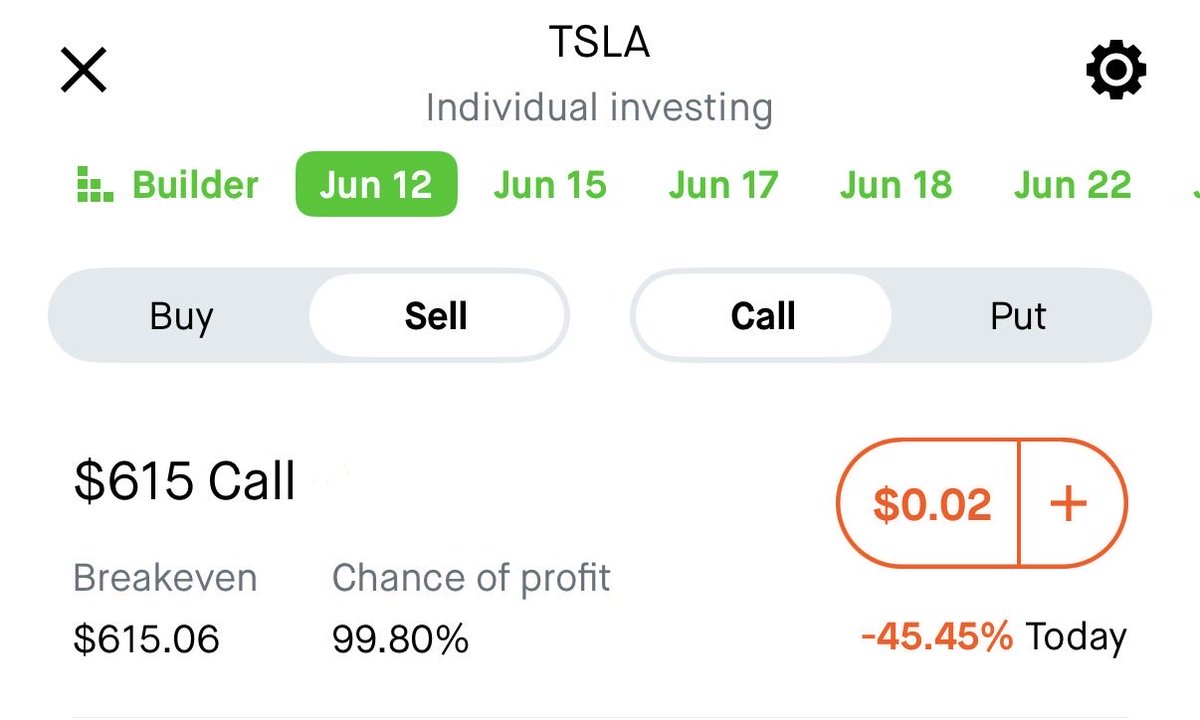
Task: Switch to Call options
Action: (x=763, y=316)
